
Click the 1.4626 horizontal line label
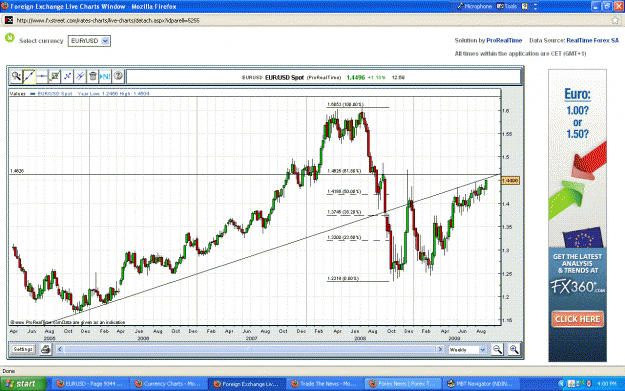tap(17, 171)
